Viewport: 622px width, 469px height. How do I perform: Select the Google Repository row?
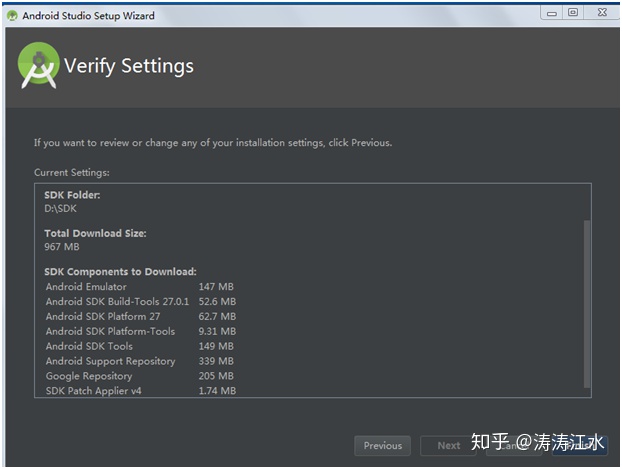tap(140, 376)
